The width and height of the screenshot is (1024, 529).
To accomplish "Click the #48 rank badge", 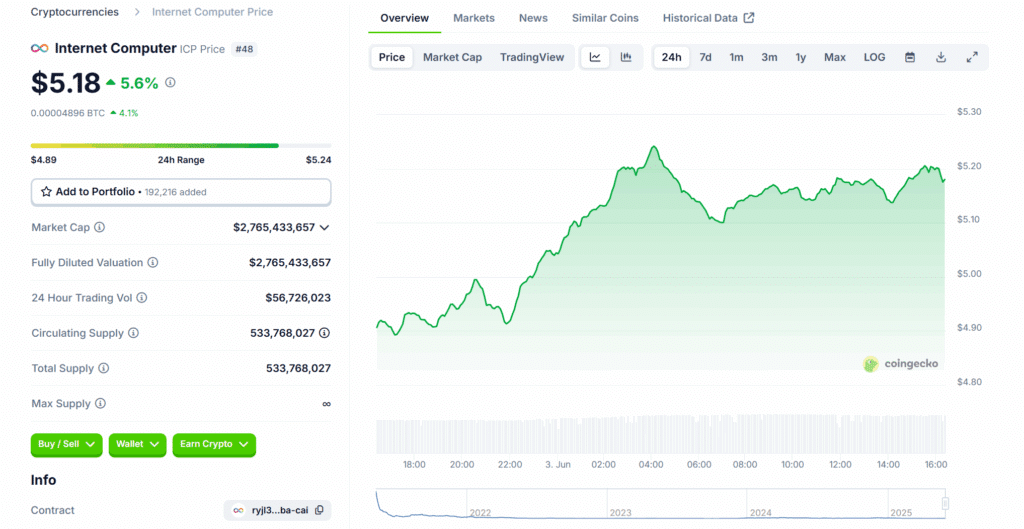I will pos(244,49).
